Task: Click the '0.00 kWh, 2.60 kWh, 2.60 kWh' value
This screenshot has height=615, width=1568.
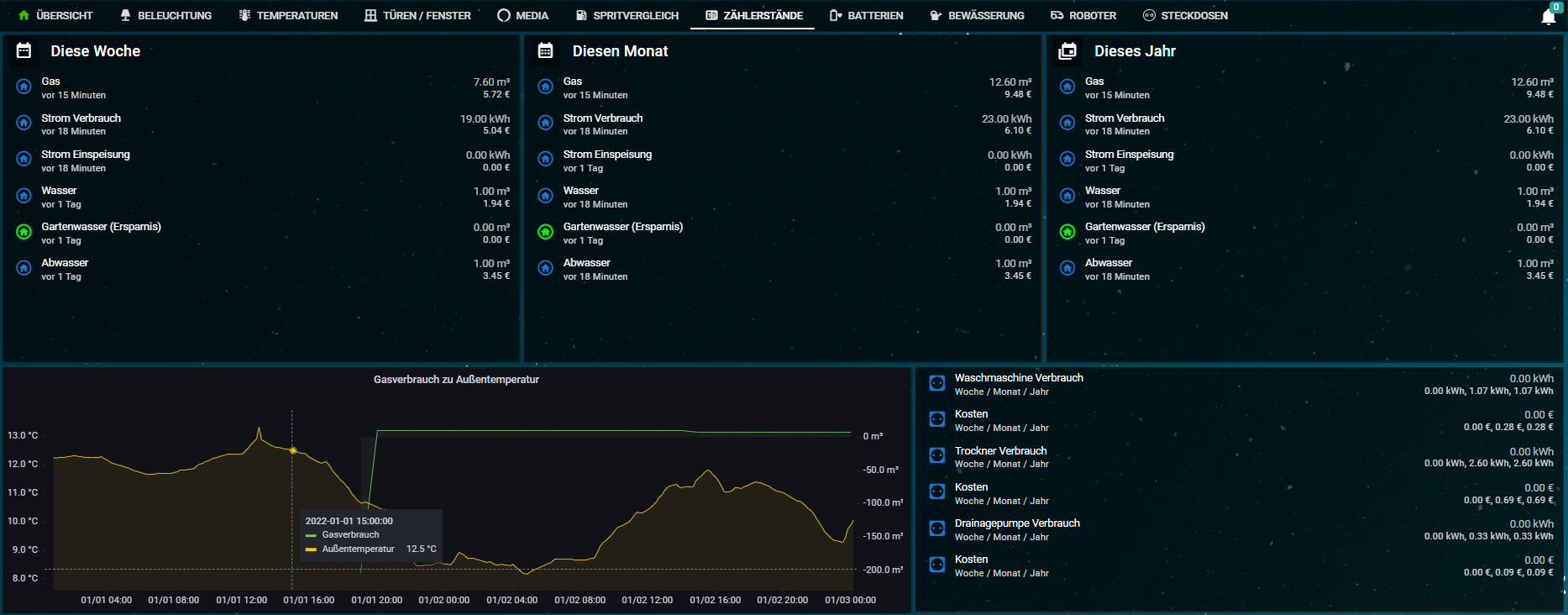Action: (1488, 463)
